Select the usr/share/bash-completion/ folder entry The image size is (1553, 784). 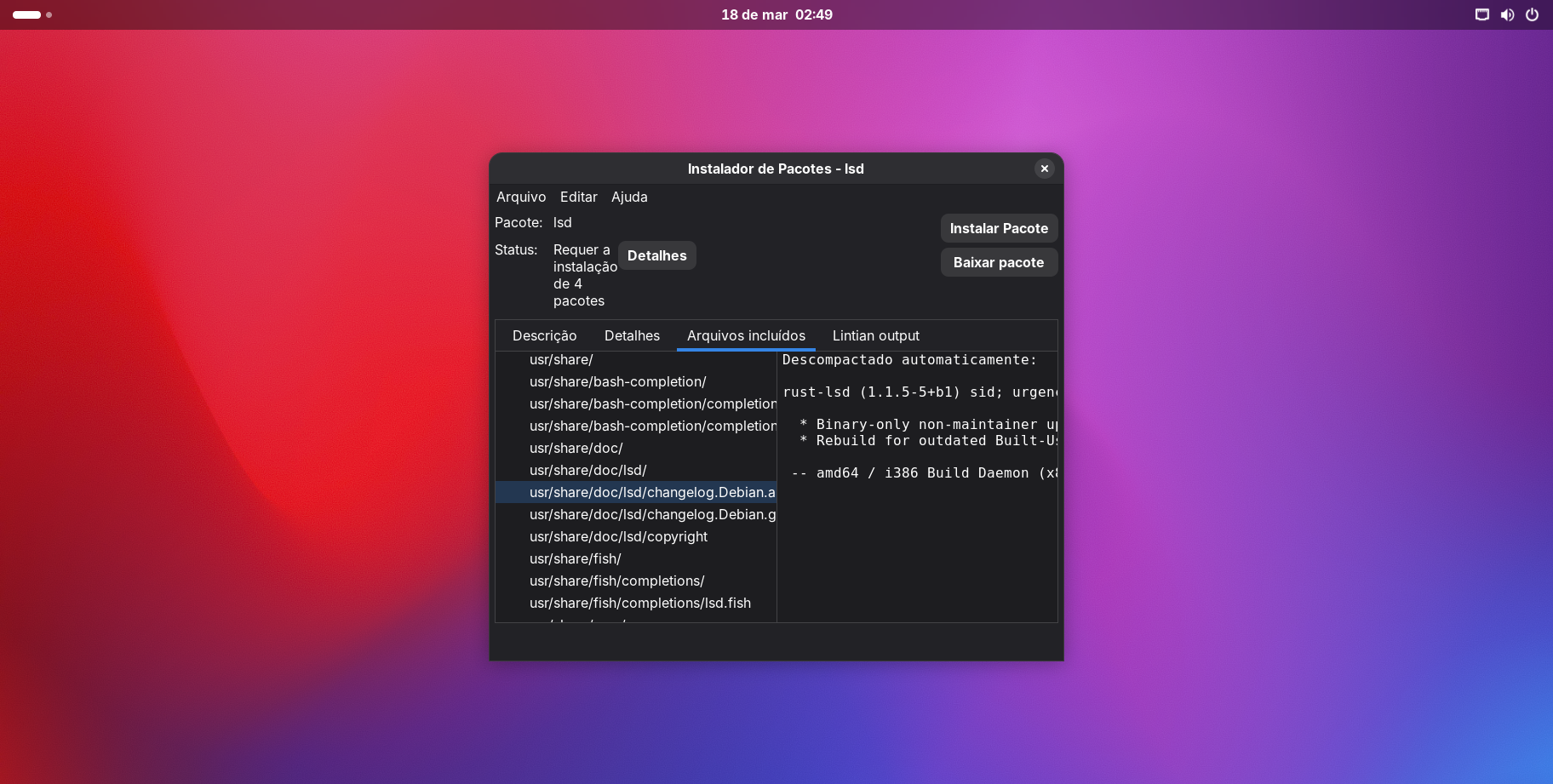coord(617,381)
